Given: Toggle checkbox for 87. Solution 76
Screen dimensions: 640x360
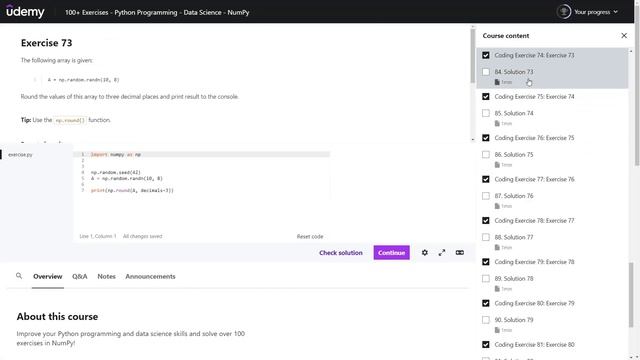Looking at the screenshot, I should tap(486, 196).
